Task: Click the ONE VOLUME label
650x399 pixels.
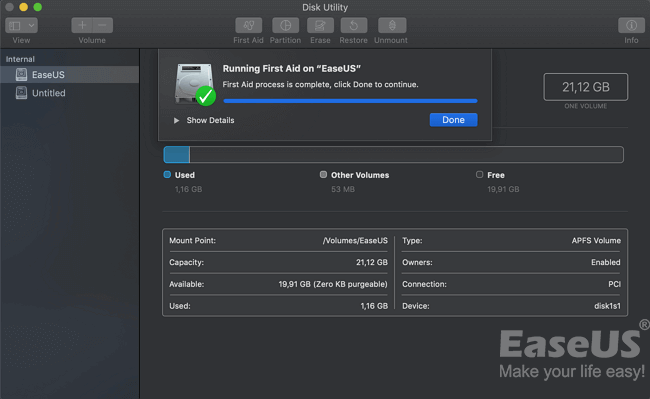Action: [x=585, y=106]
